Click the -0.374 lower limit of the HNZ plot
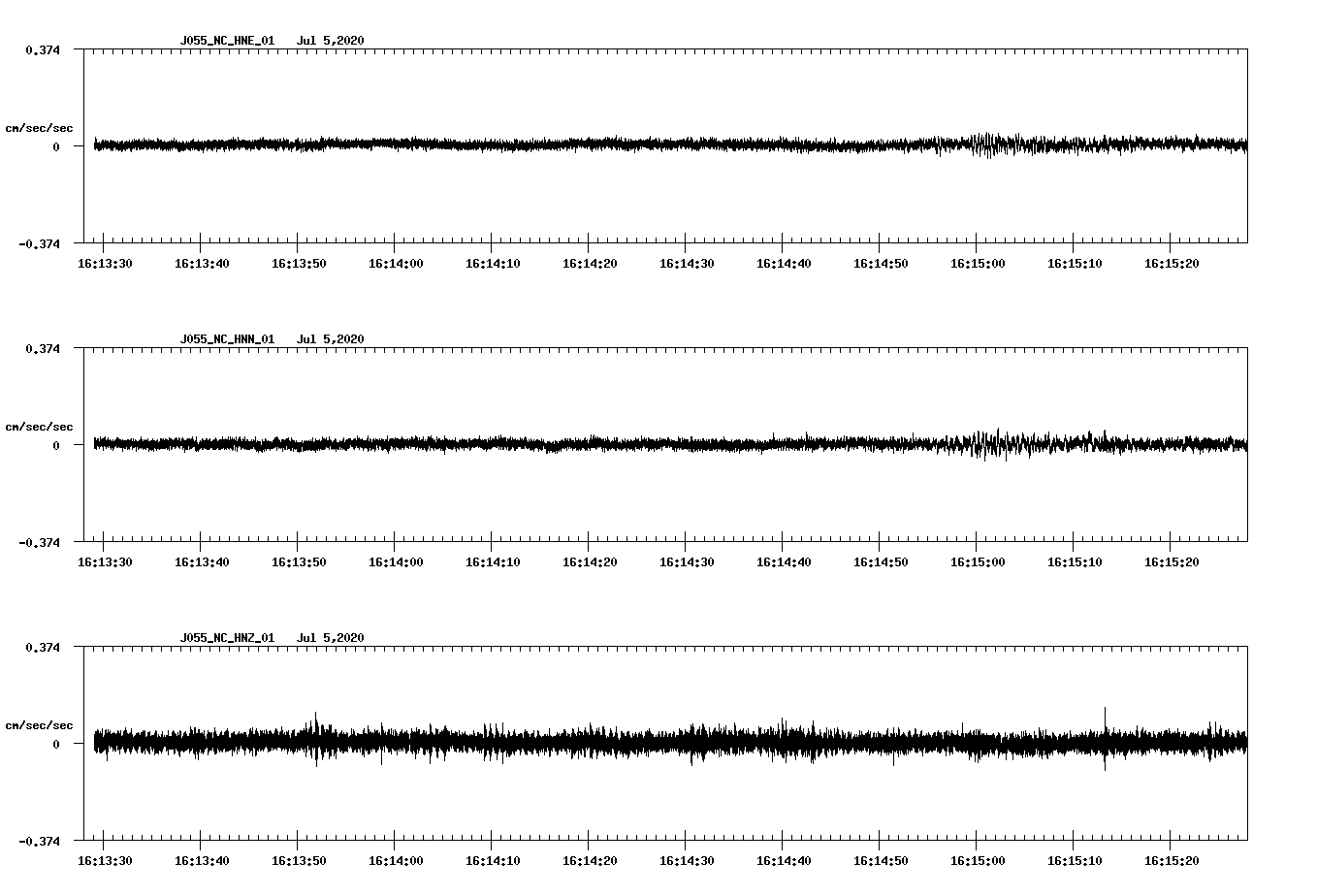 tap(39, 841)
